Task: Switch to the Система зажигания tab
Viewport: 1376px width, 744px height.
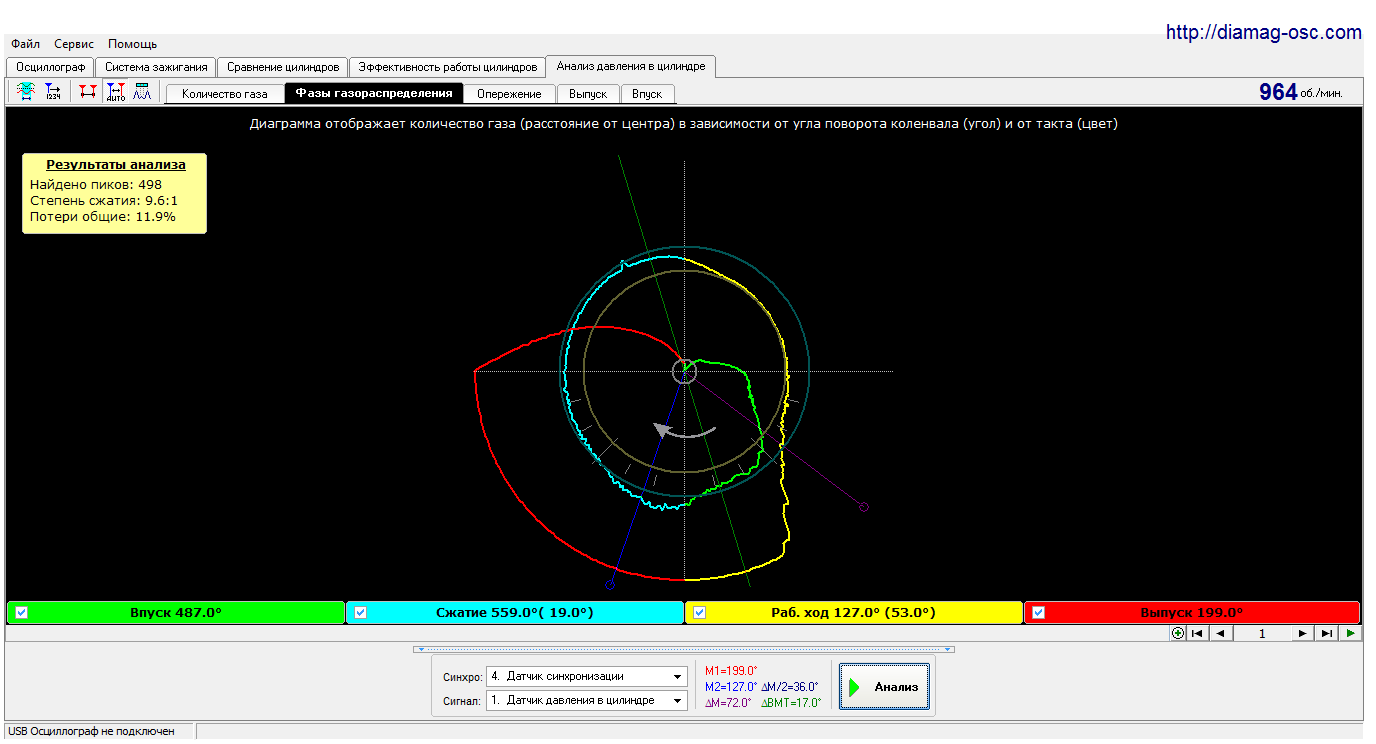Action: point(157,67)
